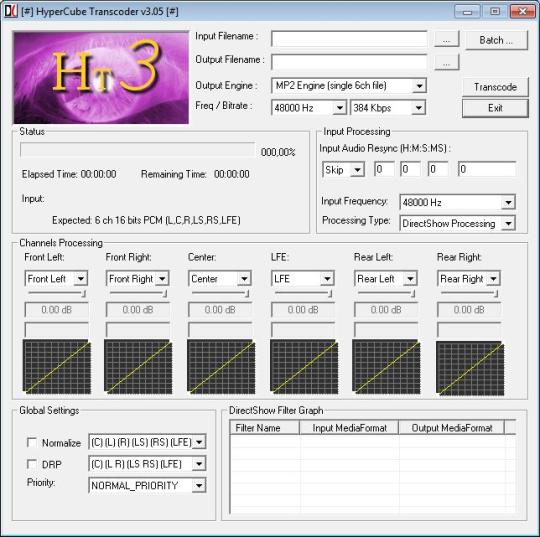Click the Rear Right transfer curve graph
This screenshot has width=540, height=537.
[470, 368]
